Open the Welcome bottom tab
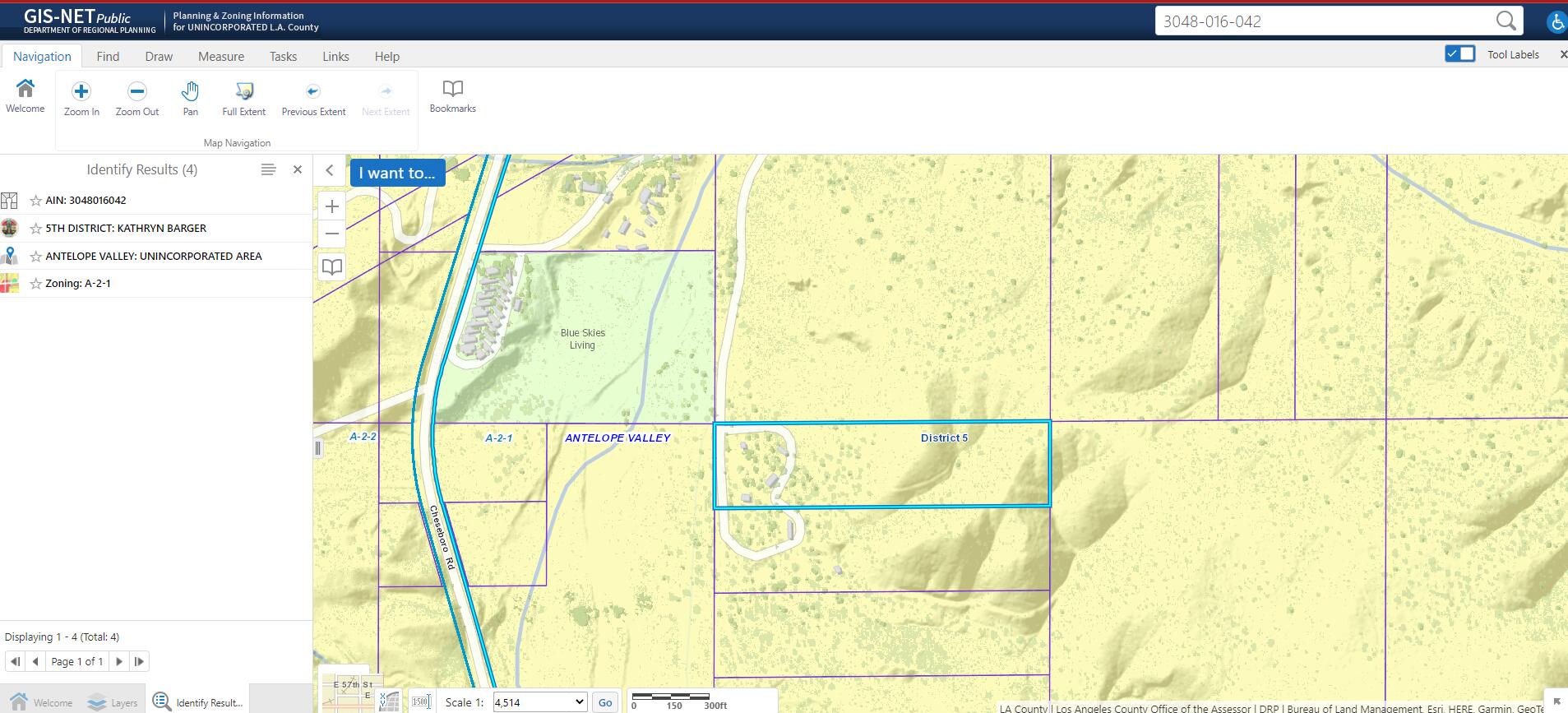The height and width of the screenshot is (713, 1568). tap(41, 702)
